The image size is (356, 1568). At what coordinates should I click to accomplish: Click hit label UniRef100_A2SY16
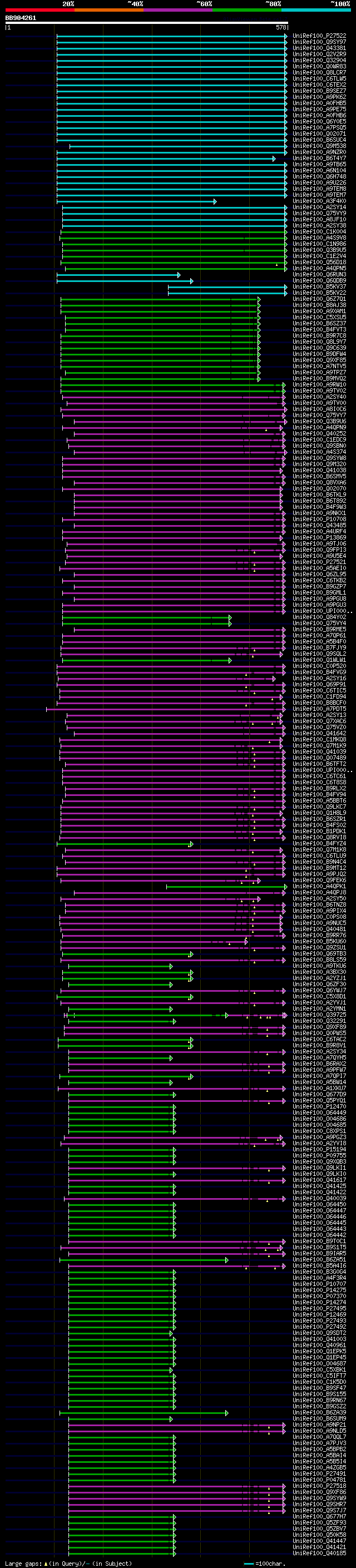[319, 679]
